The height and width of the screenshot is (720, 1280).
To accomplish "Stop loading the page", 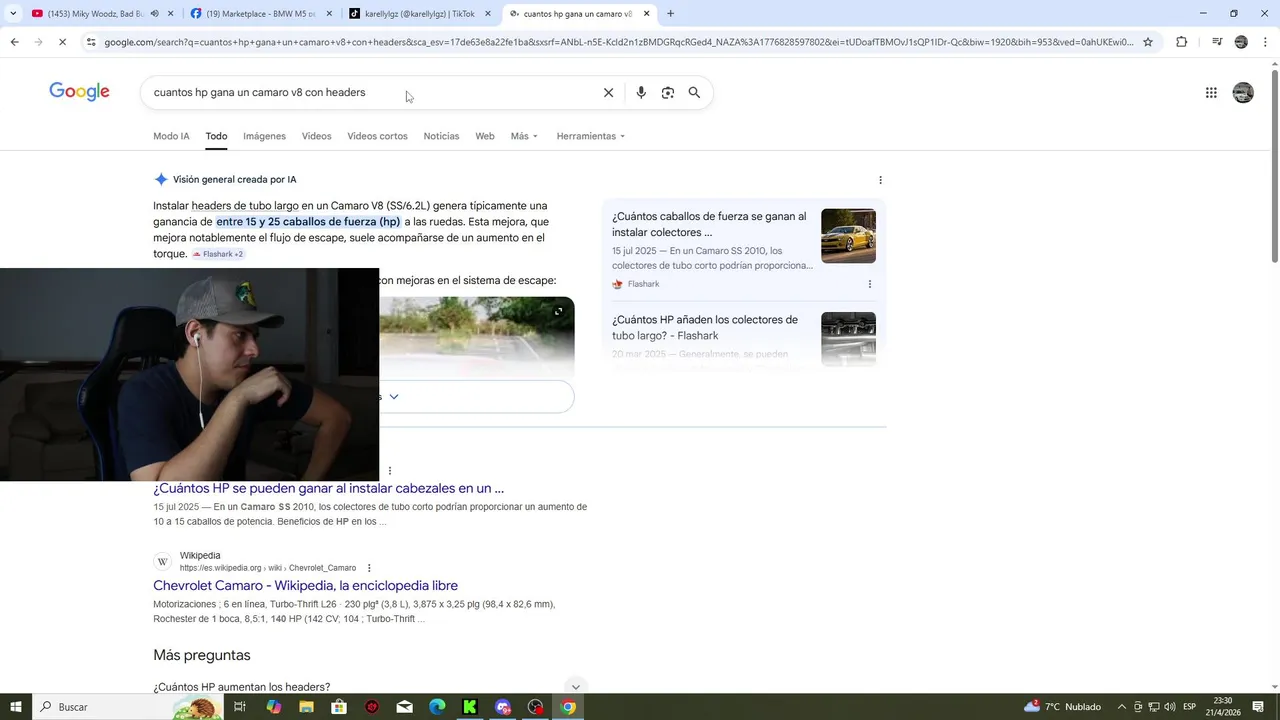I will tap(62, 42).
